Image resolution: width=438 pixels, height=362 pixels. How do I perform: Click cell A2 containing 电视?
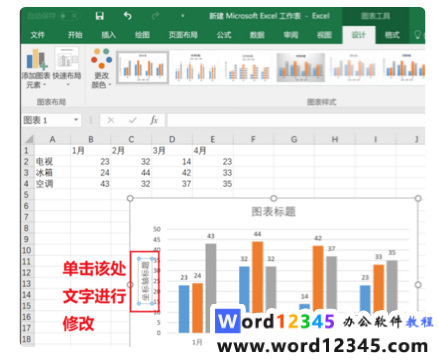coord(52,162)
